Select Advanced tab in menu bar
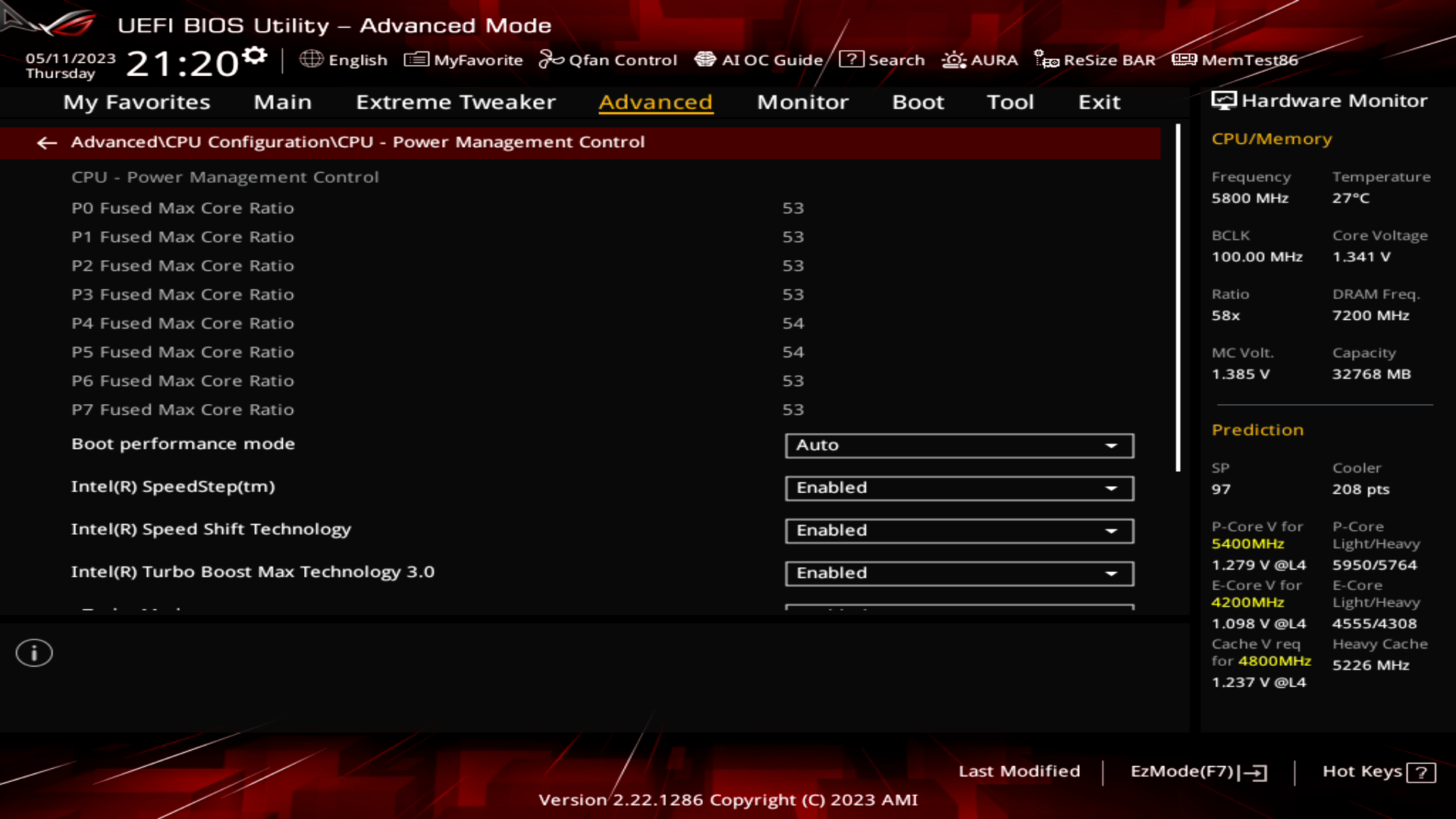 [x=655, y=101]
